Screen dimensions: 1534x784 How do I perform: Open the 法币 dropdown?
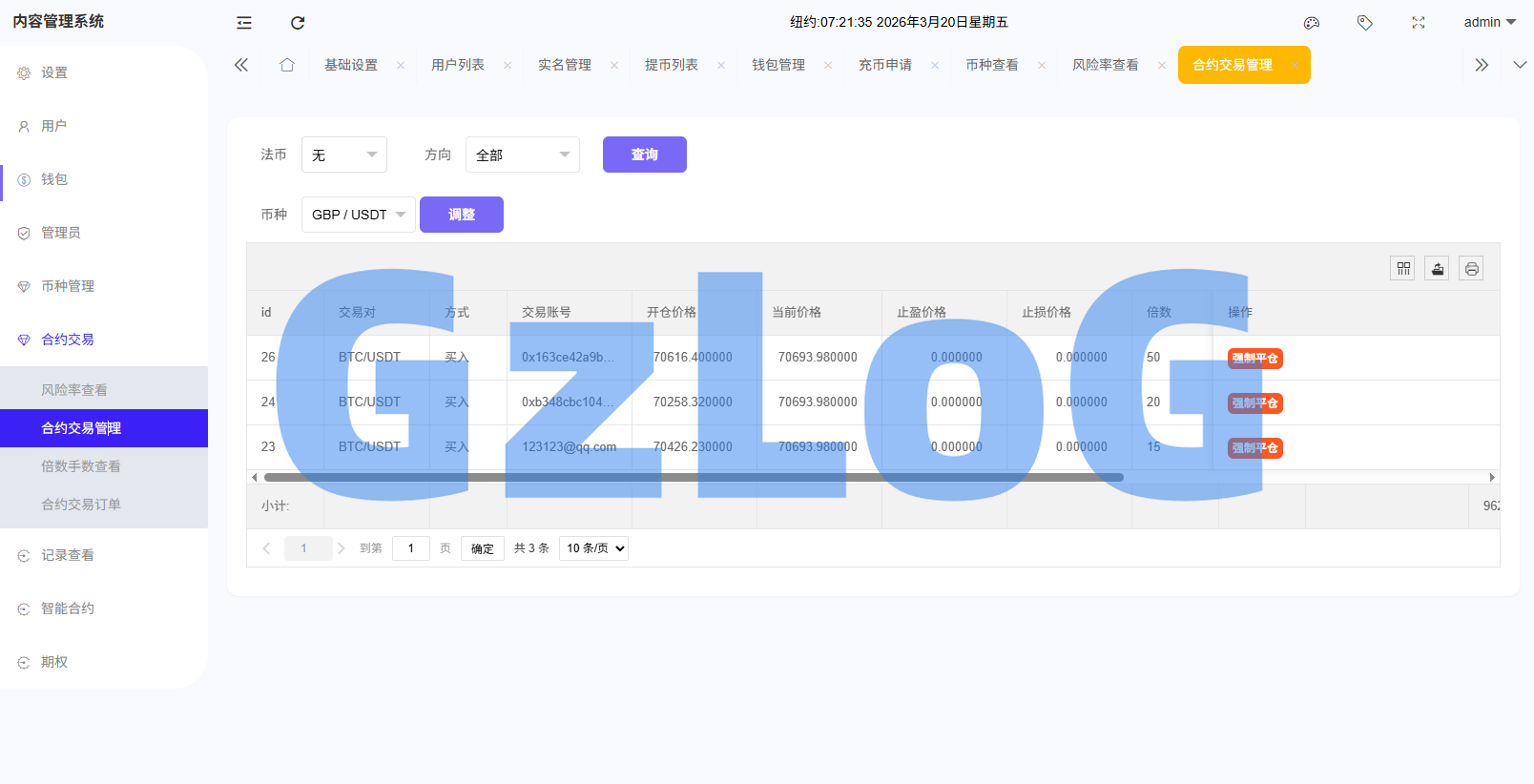coord(343,155)
